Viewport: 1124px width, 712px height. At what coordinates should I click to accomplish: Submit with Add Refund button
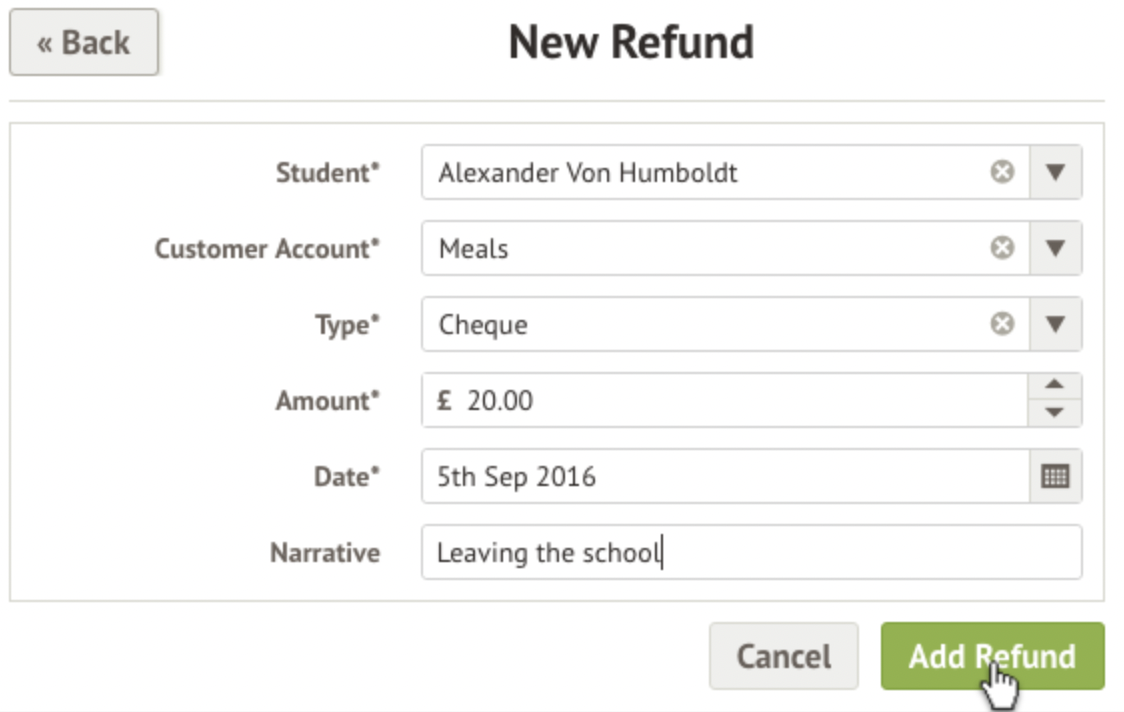point(991,656)
